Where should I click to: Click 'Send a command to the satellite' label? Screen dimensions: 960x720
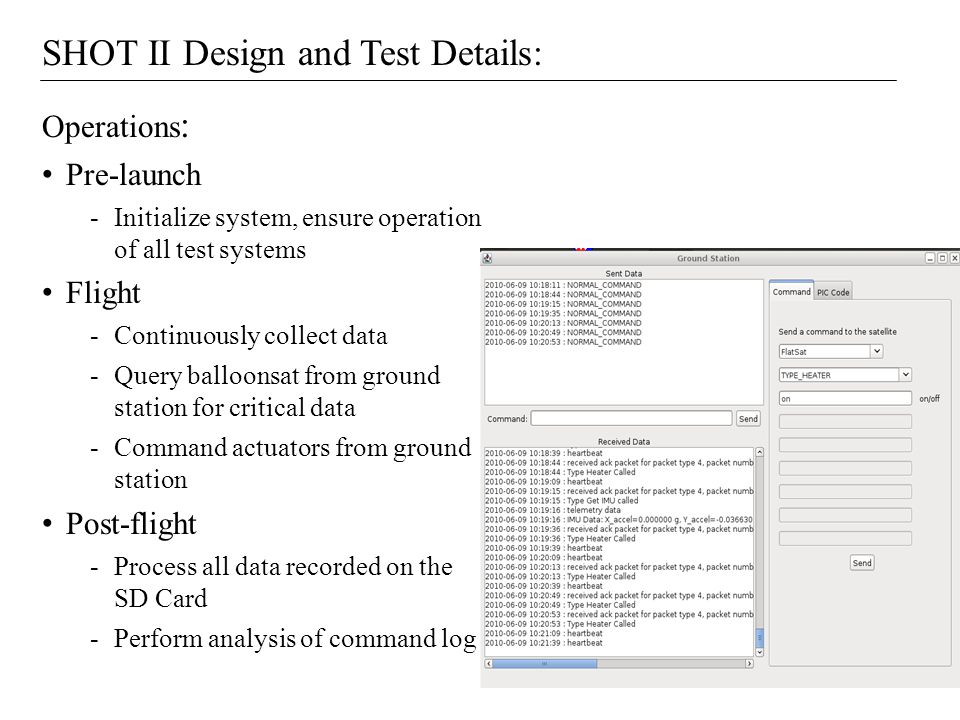(837, 332)
